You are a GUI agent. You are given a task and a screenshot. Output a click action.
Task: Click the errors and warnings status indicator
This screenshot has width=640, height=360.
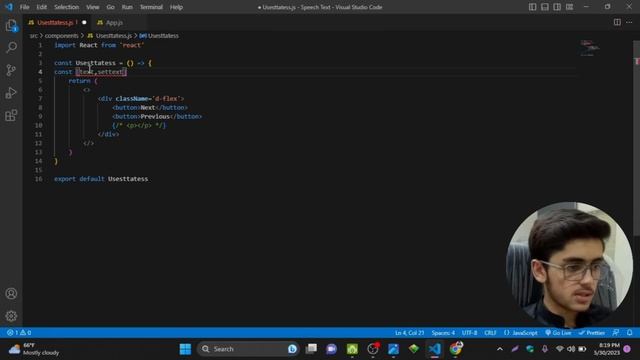[19, 333]
